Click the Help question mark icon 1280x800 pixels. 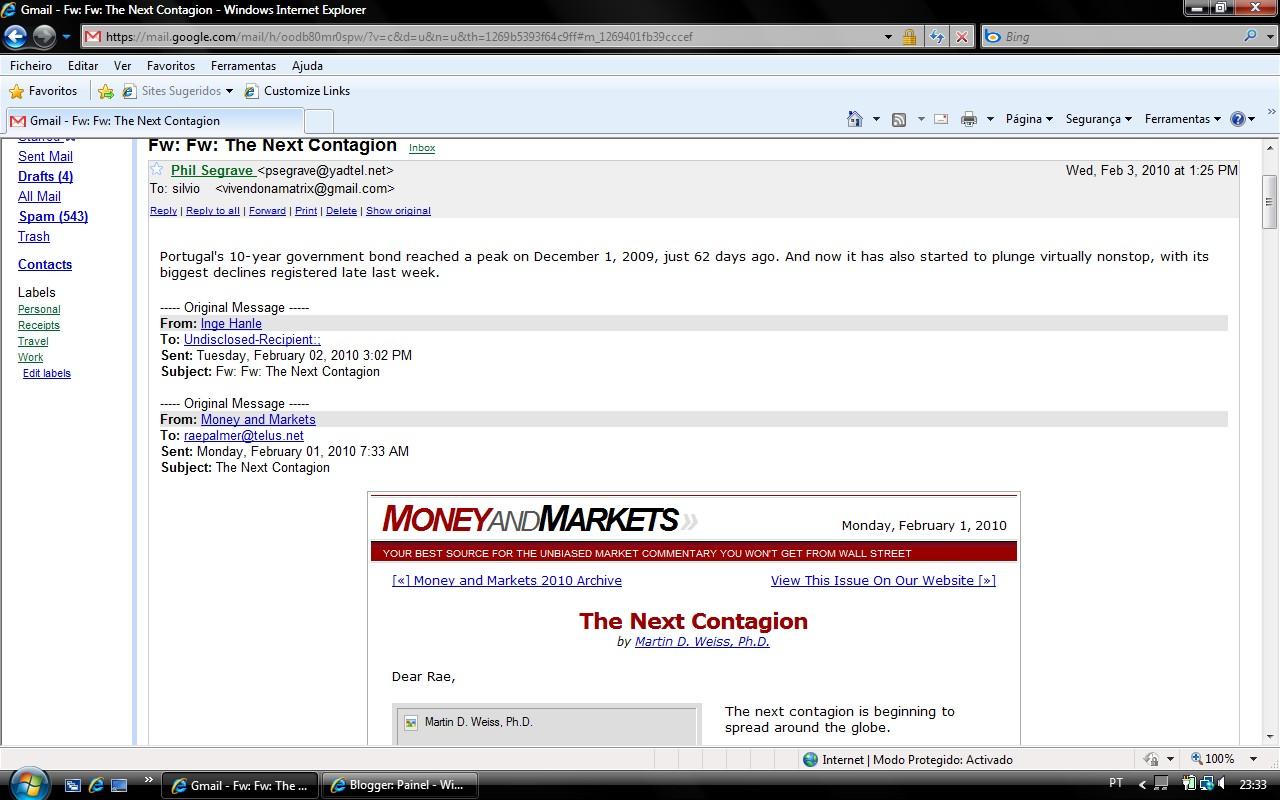point(1237,119)
